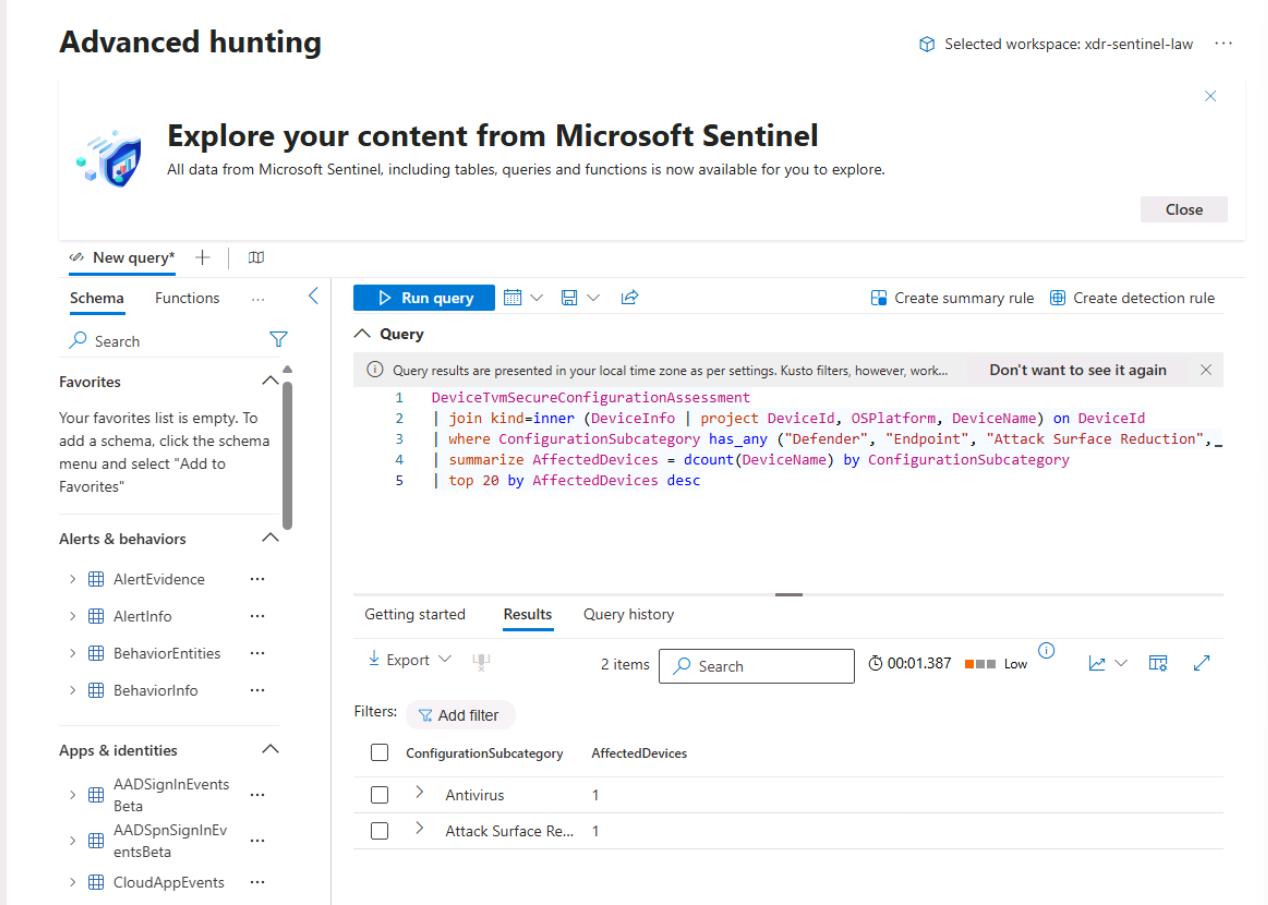Open the schema reference book icon
Viewport: 1268px width, 905px height.
pyautogui.click(x=254, y=258)
